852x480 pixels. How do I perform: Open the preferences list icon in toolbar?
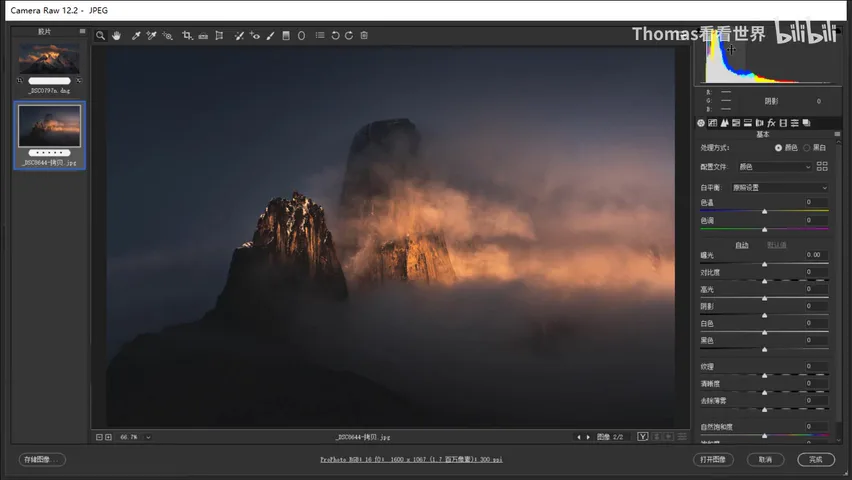320,35
